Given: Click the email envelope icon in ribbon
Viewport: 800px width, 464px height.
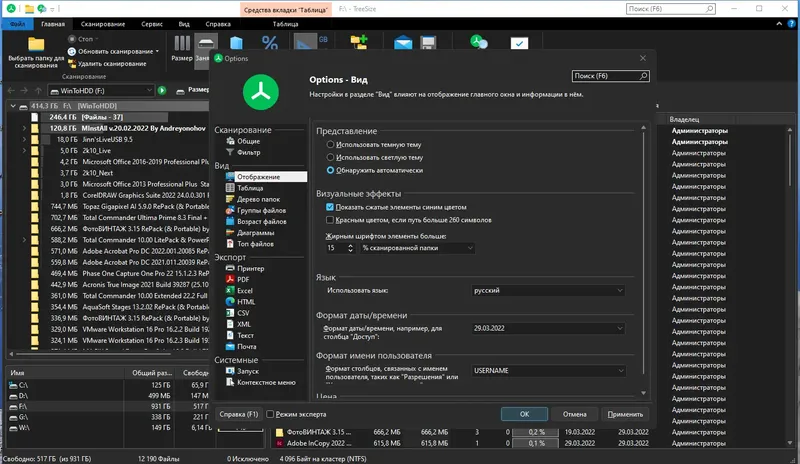Looking at the screenshot, I should point(403,42).
